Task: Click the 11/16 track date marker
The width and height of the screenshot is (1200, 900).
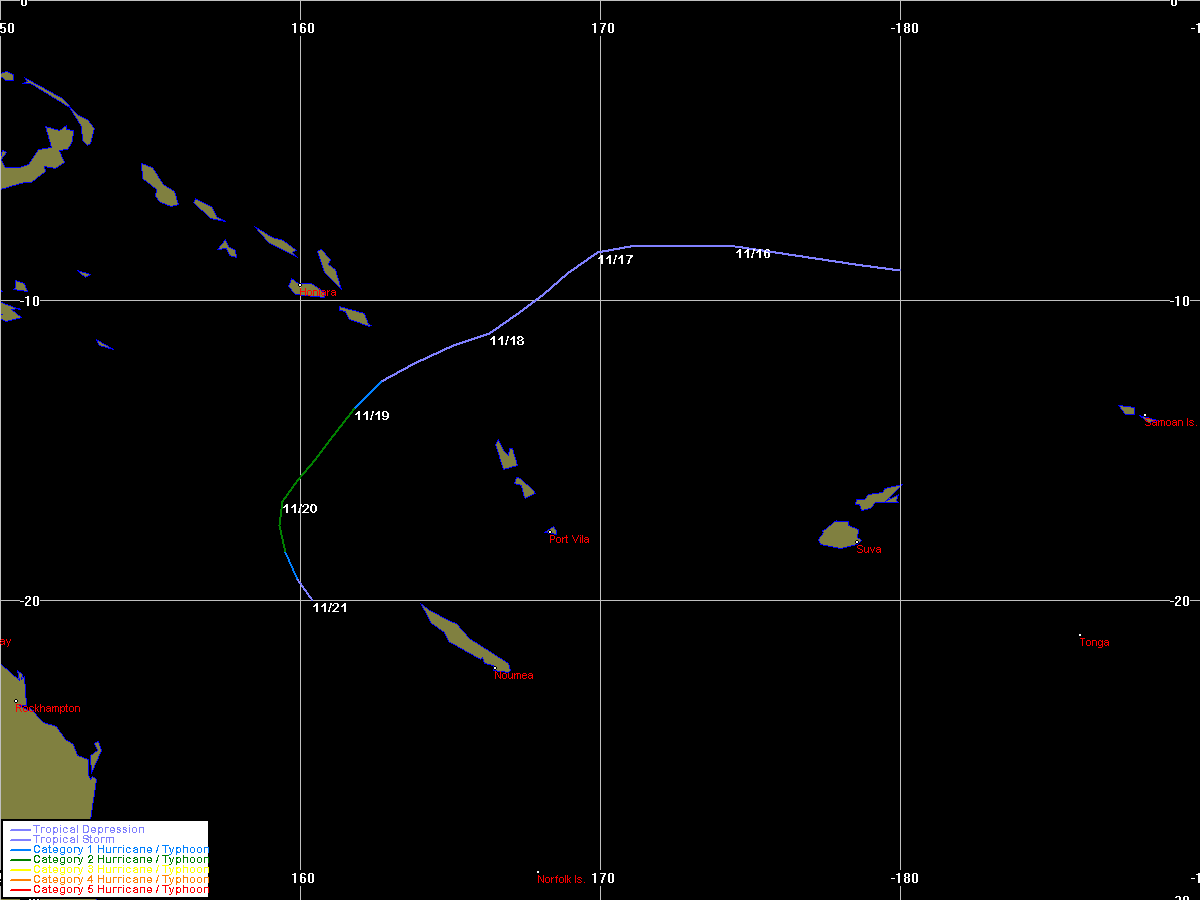Action: (x=753, y=254)
